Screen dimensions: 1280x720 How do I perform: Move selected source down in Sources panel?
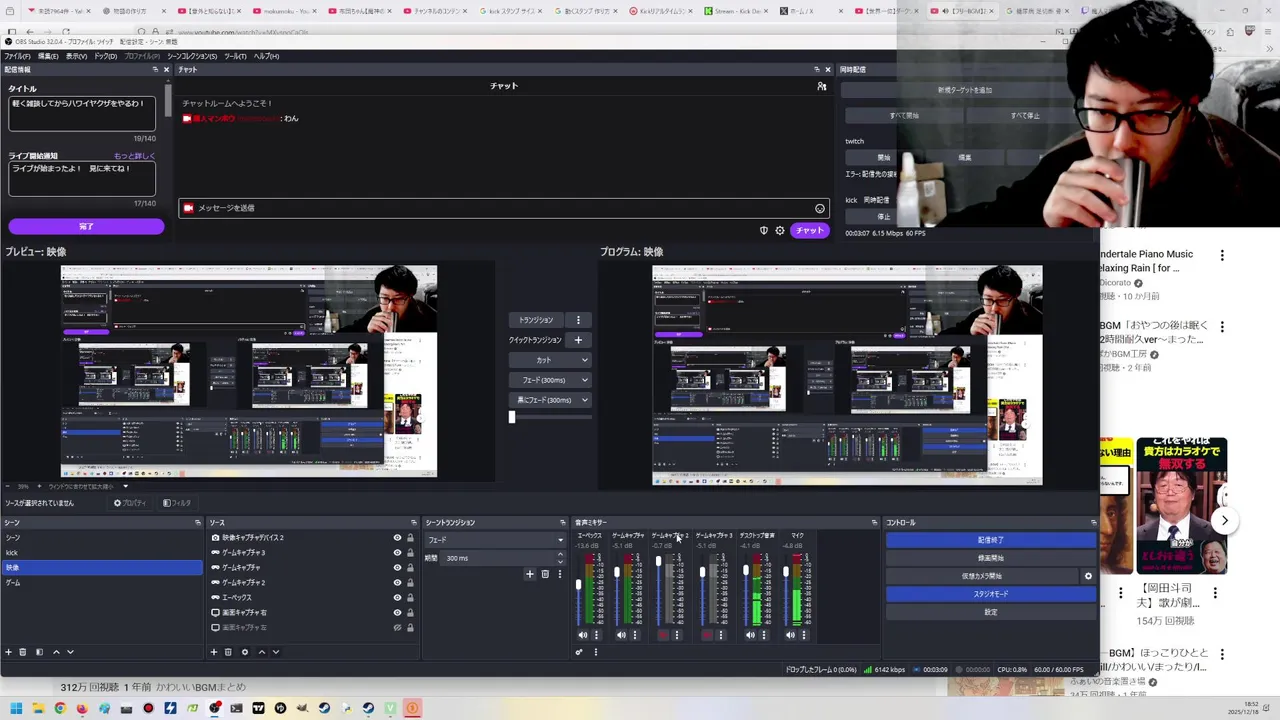(276, 652)
